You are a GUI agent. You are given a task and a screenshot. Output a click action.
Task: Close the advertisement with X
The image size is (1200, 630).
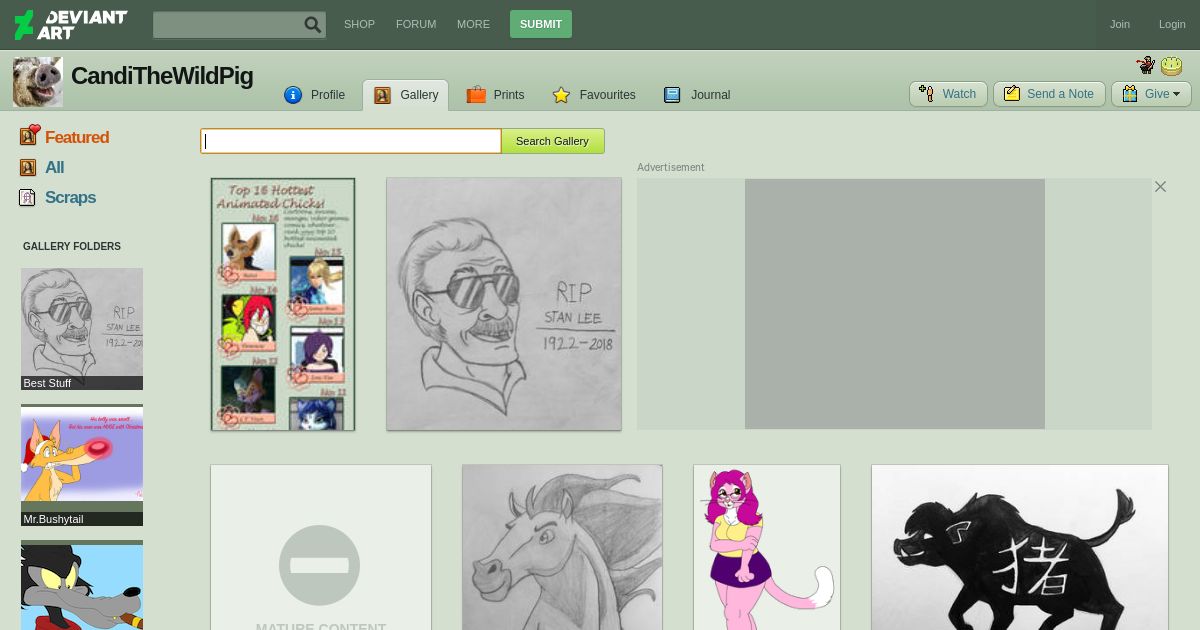1160,186
